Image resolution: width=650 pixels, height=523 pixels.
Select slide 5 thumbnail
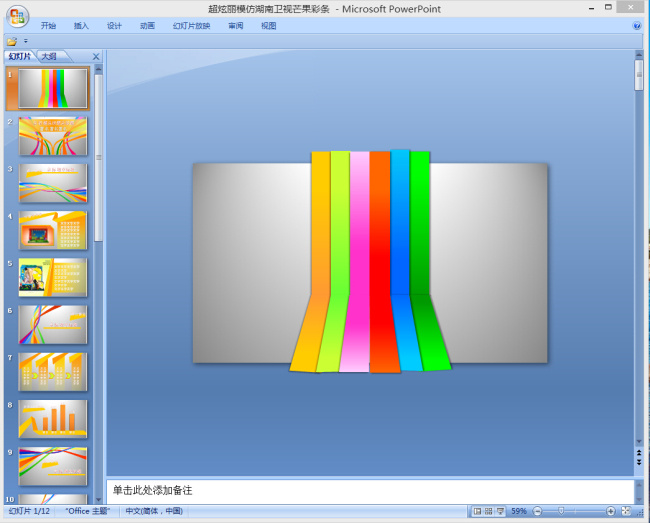coord(53,278)
